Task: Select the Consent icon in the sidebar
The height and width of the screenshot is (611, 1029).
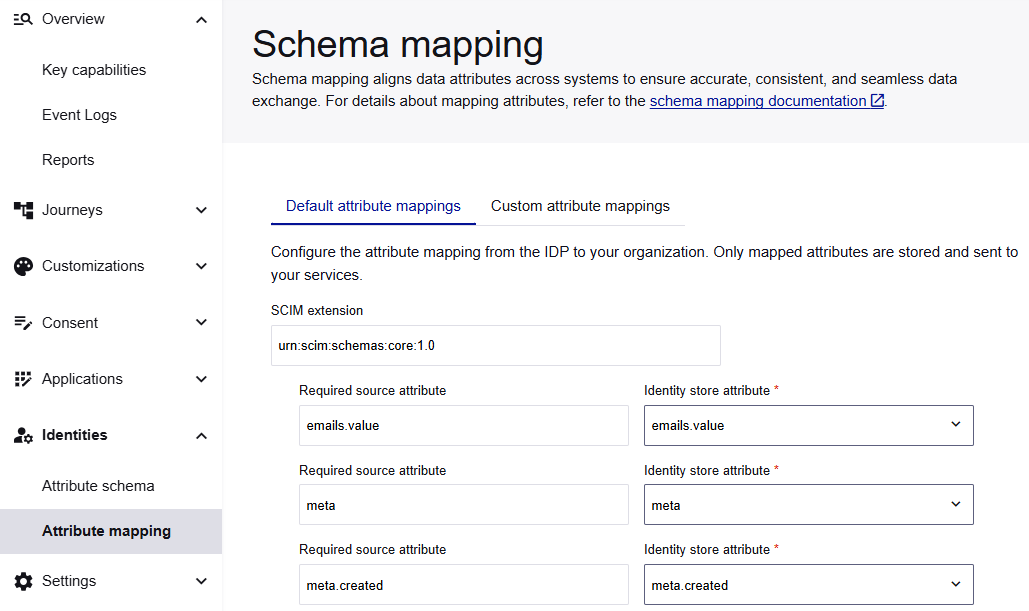Action: [x=23, y=322]
